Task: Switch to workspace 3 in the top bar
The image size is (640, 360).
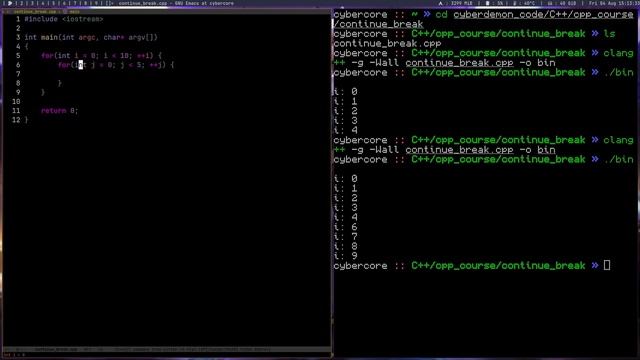Action: click(x=32, y=3)
